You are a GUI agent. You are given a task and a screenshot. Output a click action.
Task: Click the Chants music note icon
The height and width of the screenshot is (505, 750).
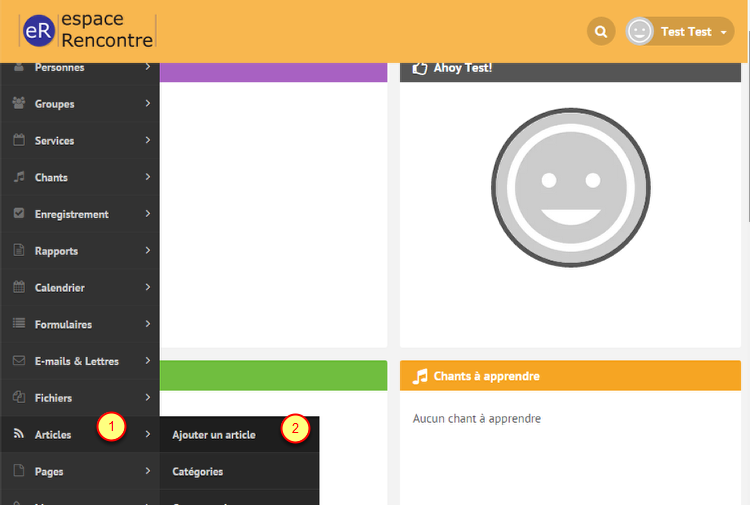click(18, 177)
